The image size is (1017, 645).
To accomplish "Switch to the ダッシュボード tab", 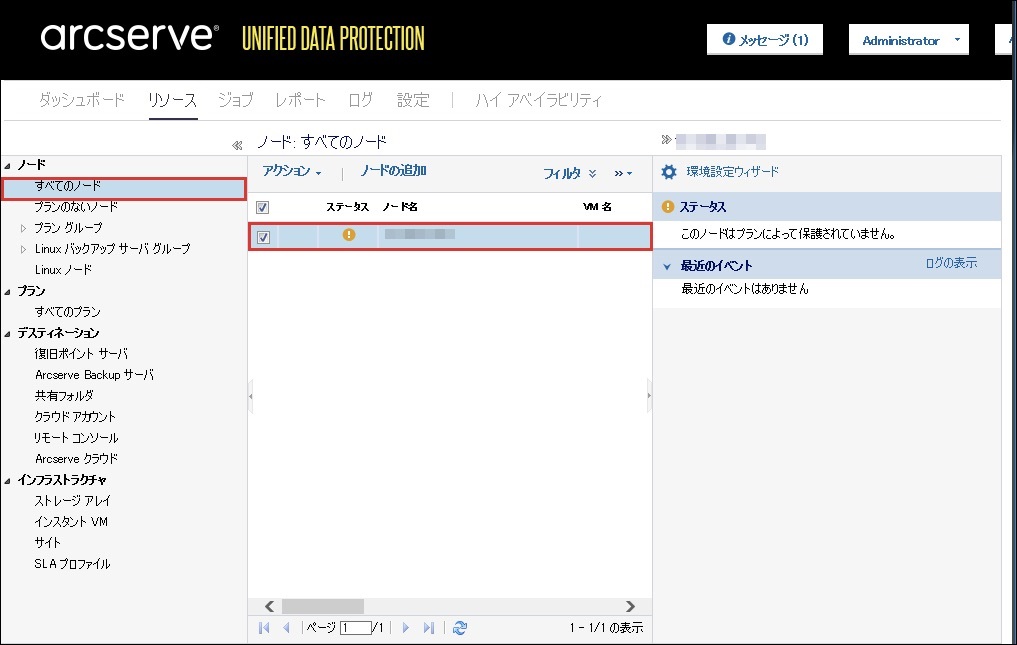I will pyautogui.click(x=82, y=100).
